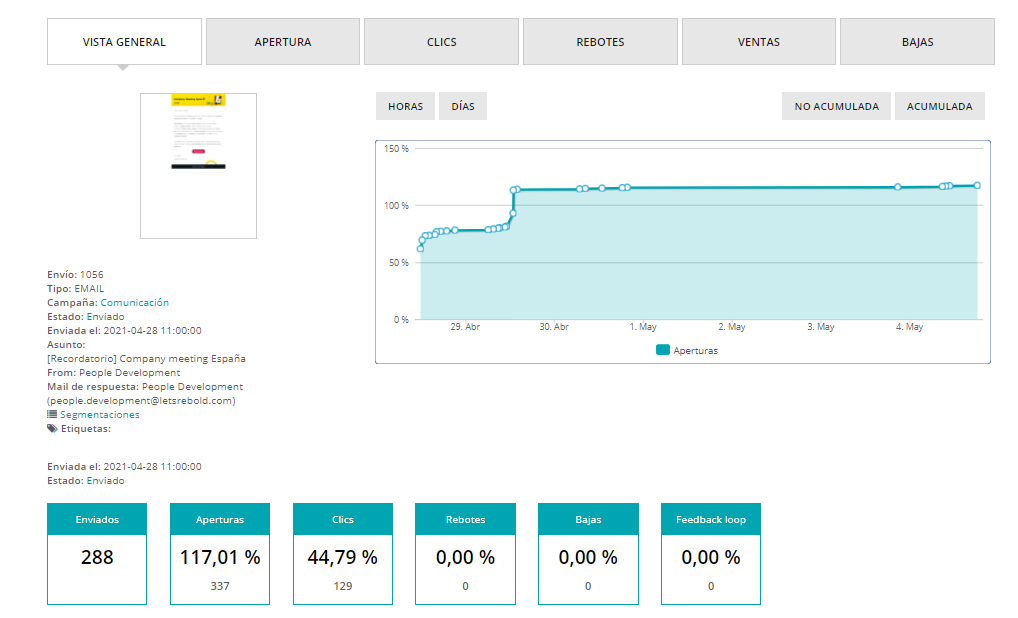The image size is (1018, 618).
Task: Select the Días chart view button
Action: click(463, 106)
